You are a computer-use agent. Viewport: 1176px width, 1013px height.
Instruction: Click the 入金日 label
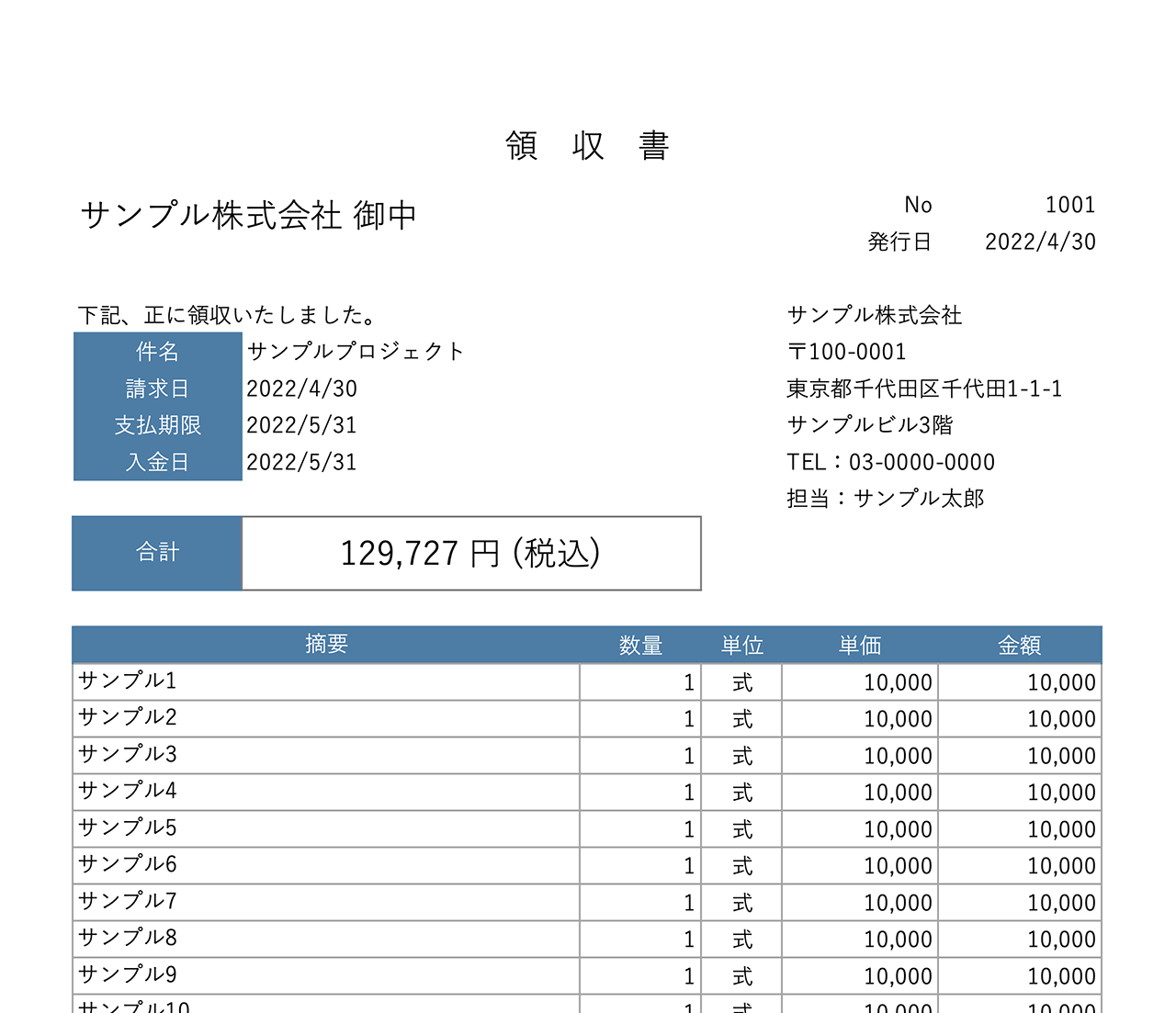(x=157, y=461)
